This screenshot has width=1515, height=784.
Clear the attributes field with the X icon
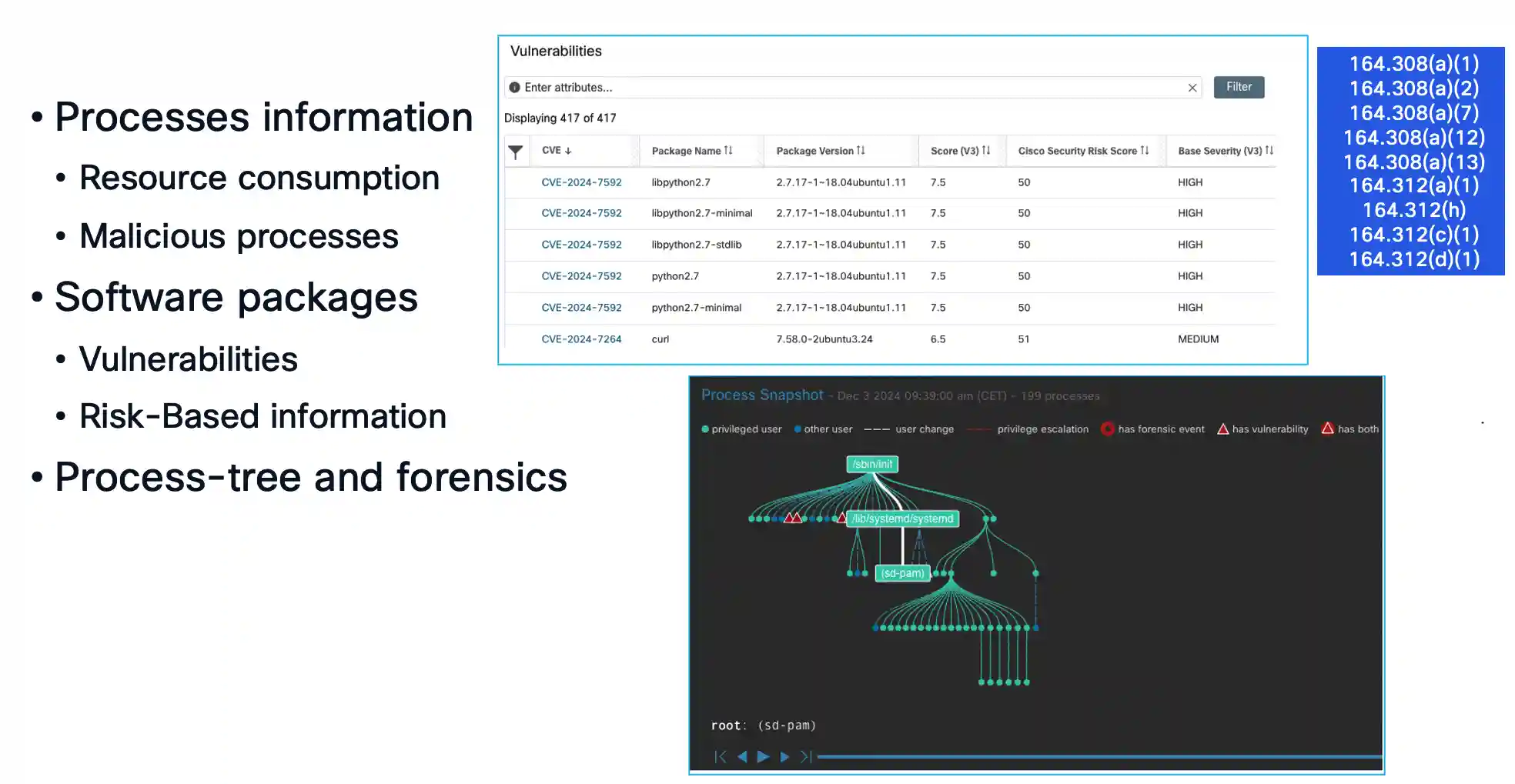point(1192,87)
